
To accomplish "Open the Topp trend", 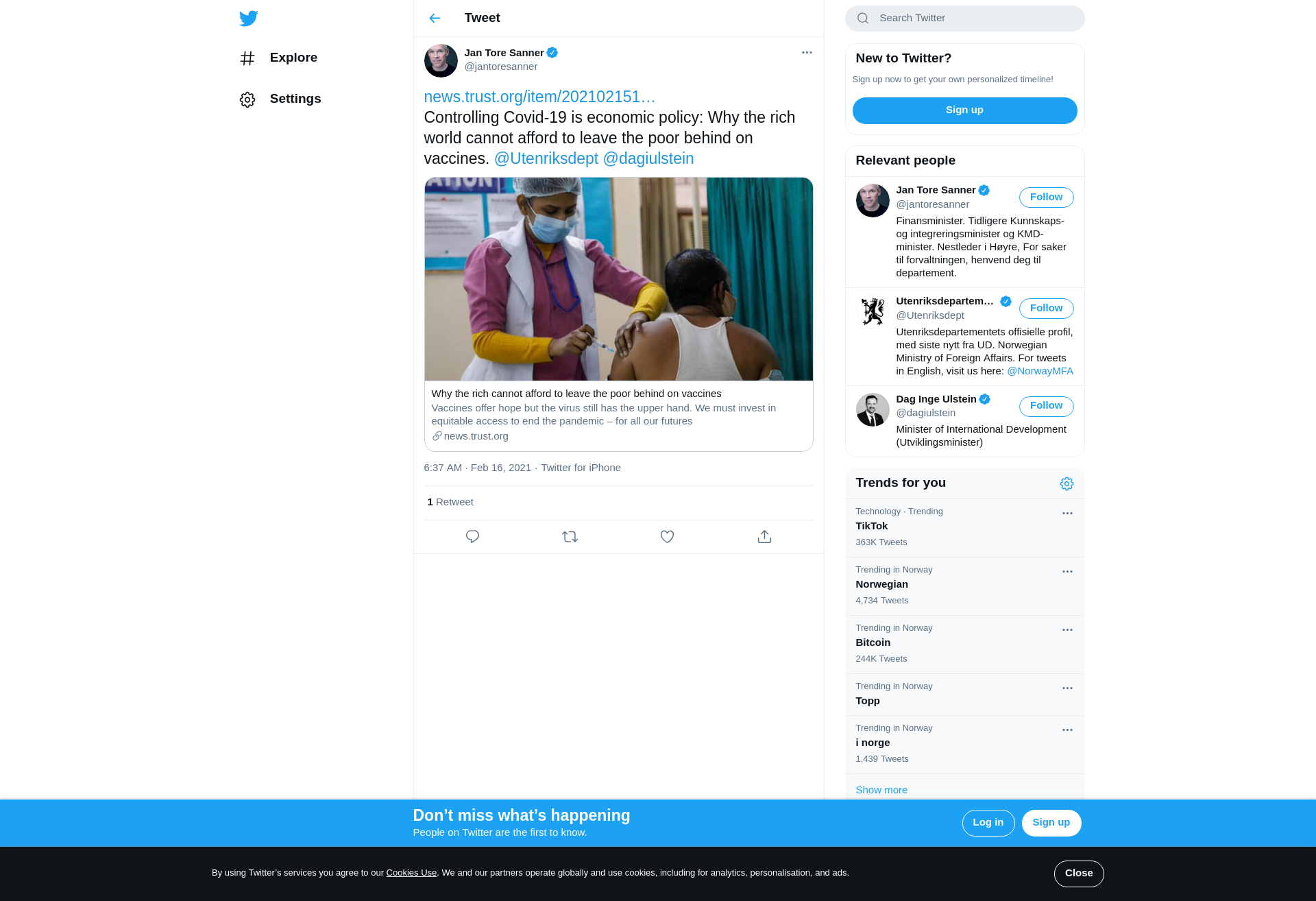I will pyautogui.click(x=964, y=695).
